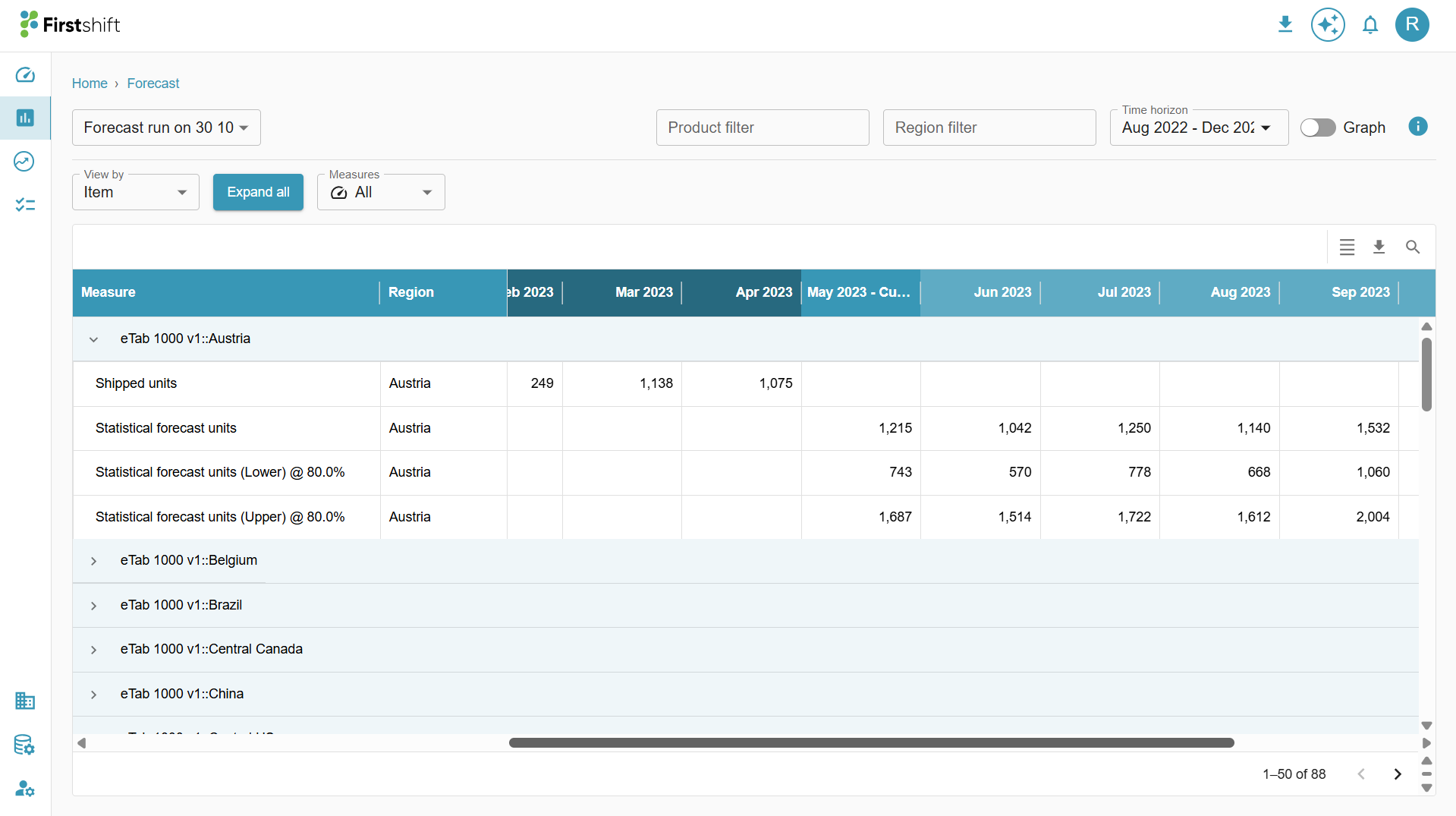Open the trend line sidebar icon
The image size is (1456, 816).
click(25, 161)
